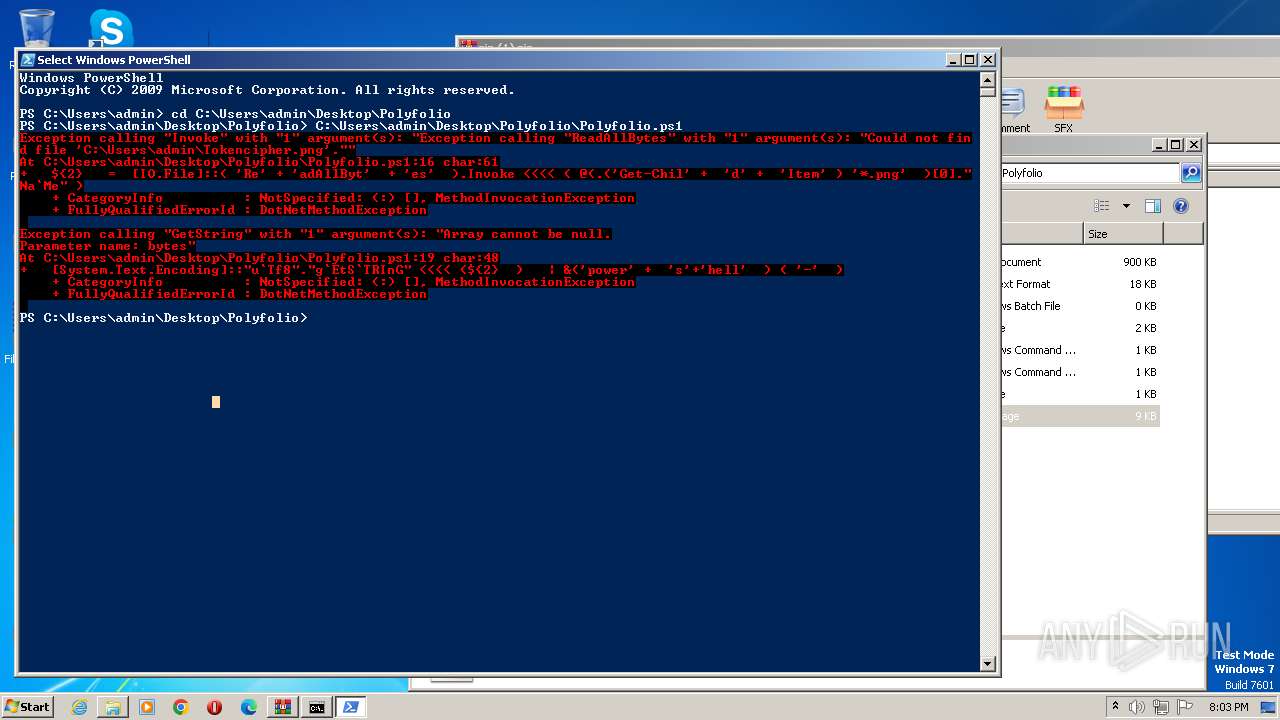1280x720 pixels.
Task: Close the Explorer window
Action: [1193, 145]
